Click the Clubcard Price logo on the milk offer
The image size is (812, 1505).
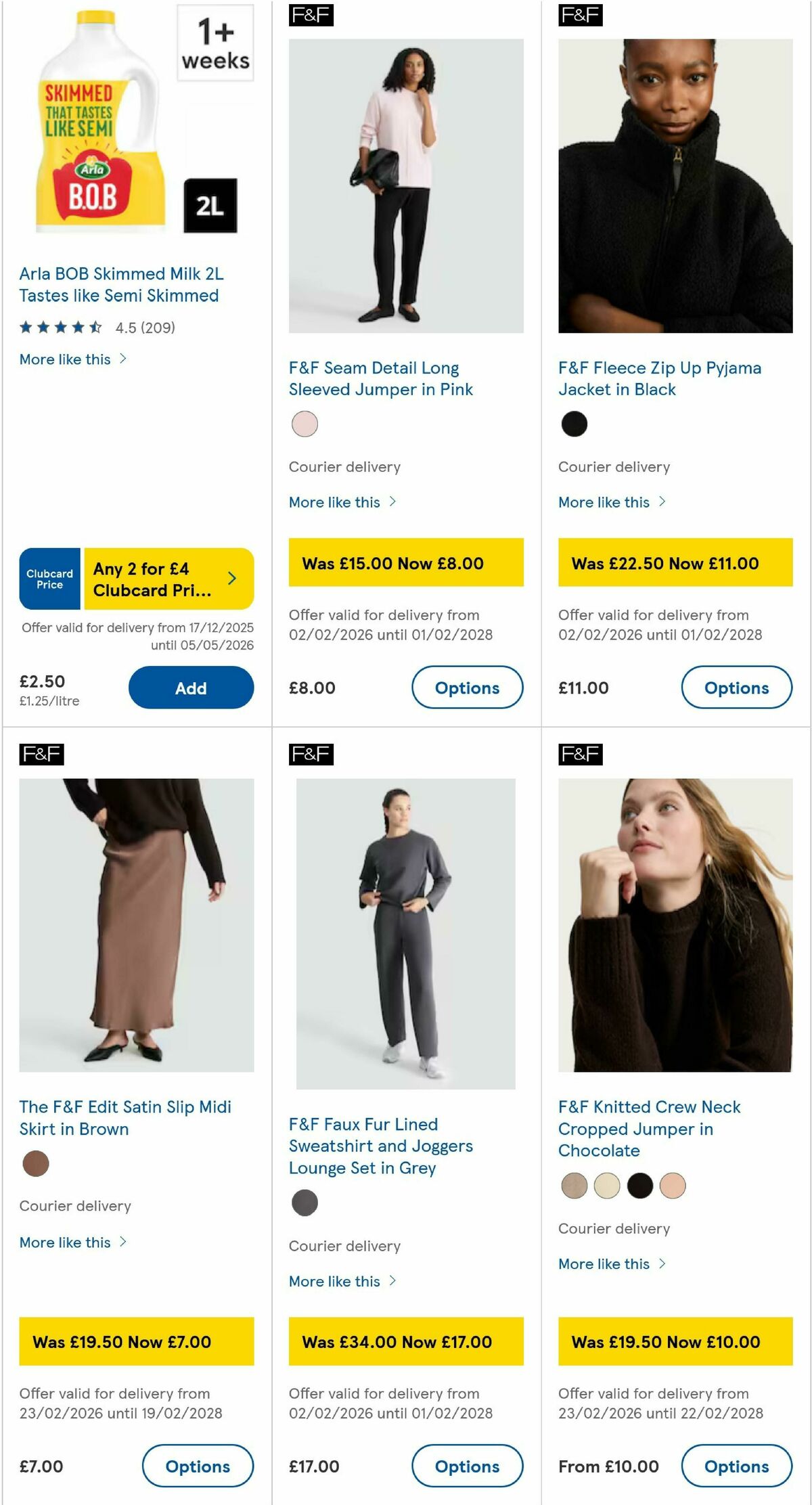click(x=49, y=579)
